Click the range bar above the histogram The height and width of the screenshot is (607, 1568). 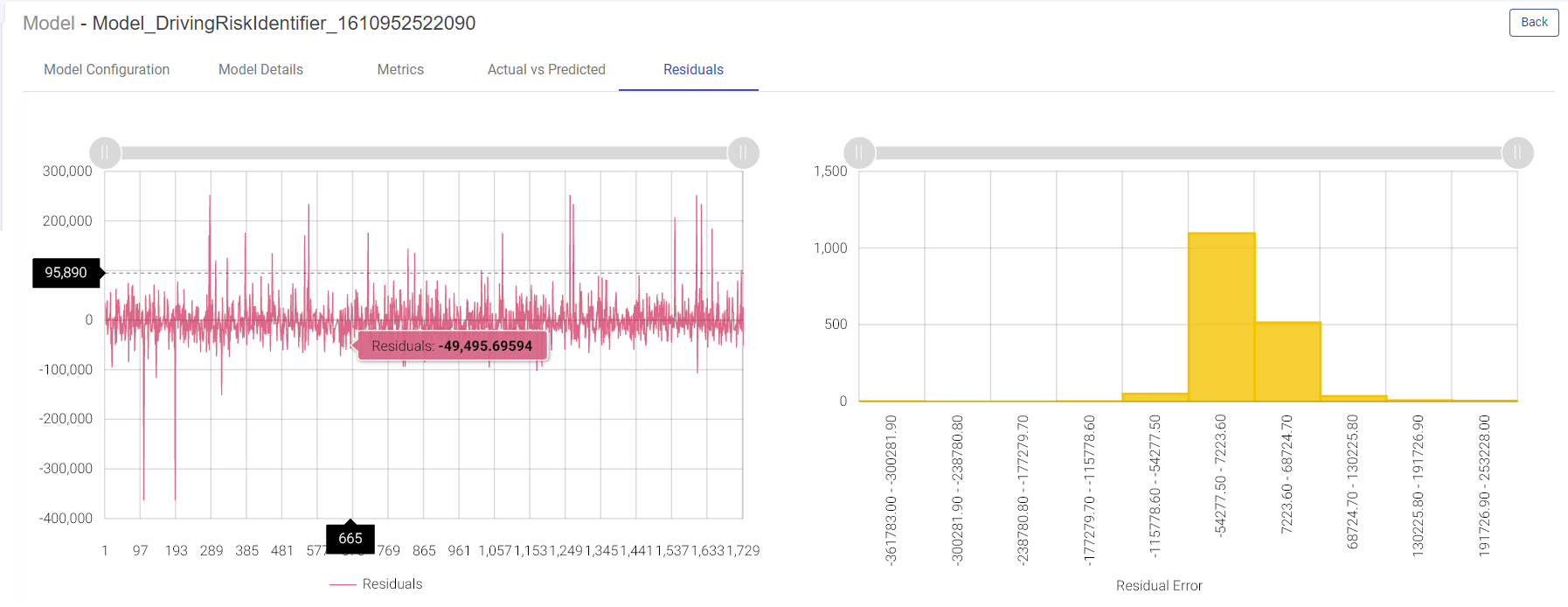tap(1189, 153)
